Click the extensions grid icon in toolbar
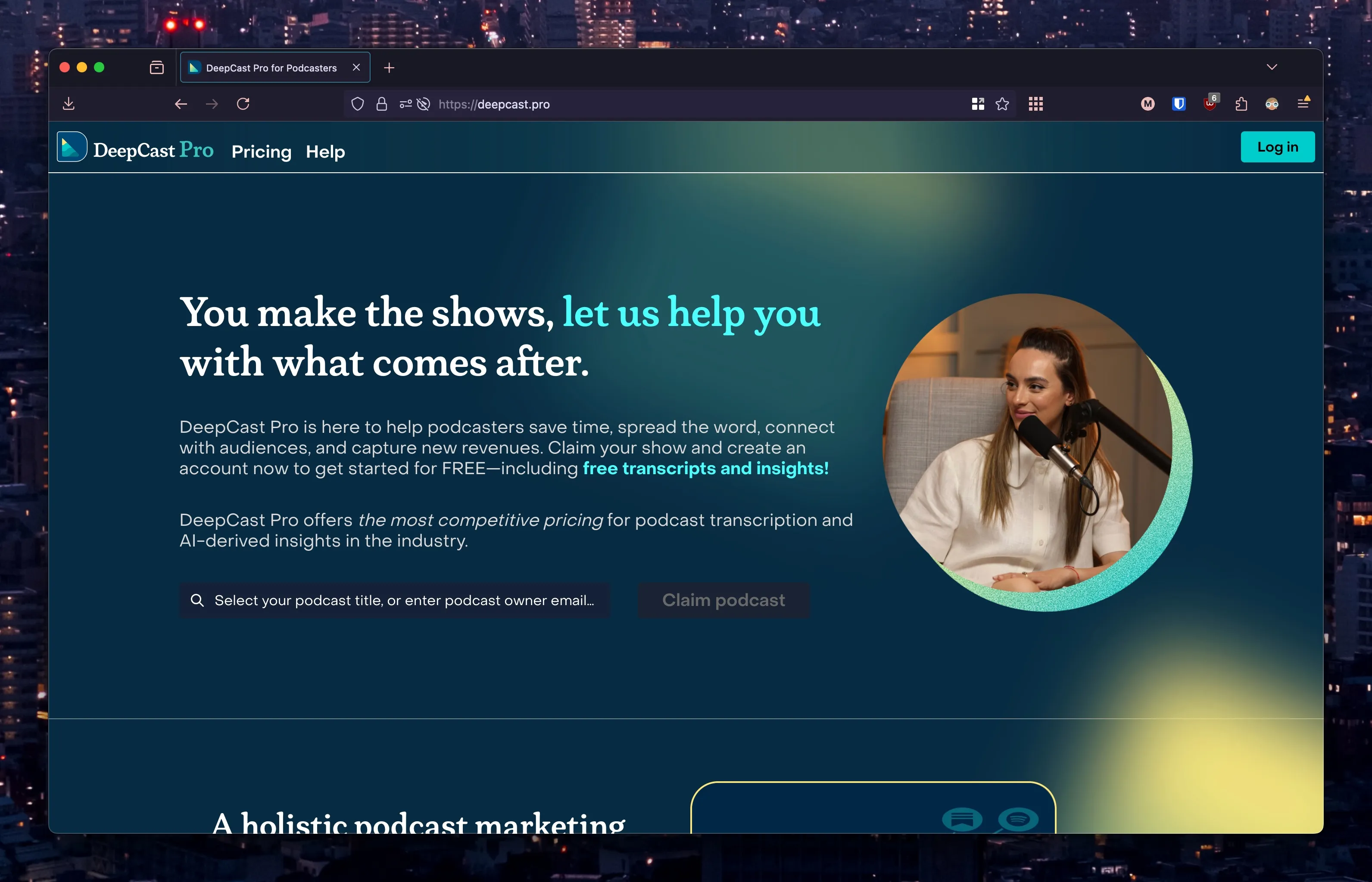This screenshot has width=1372, height=882. point(1035,104)
